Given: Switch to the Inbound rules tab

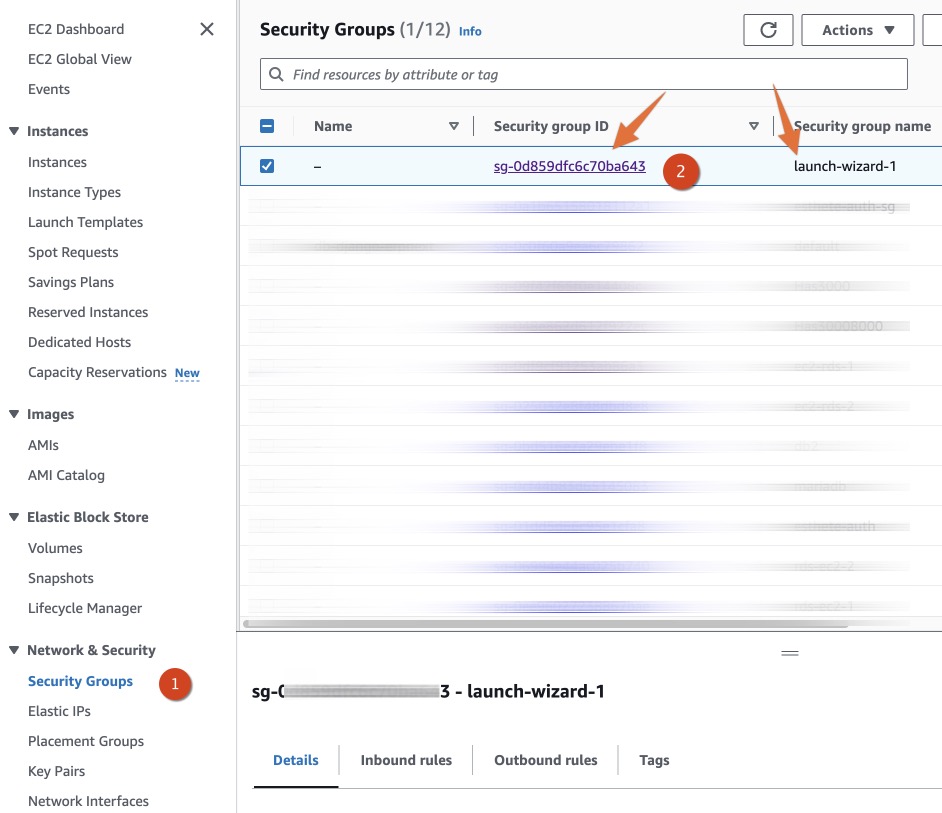Looking at the screenshot, I should pyautogui.click(x=405, y=760).
